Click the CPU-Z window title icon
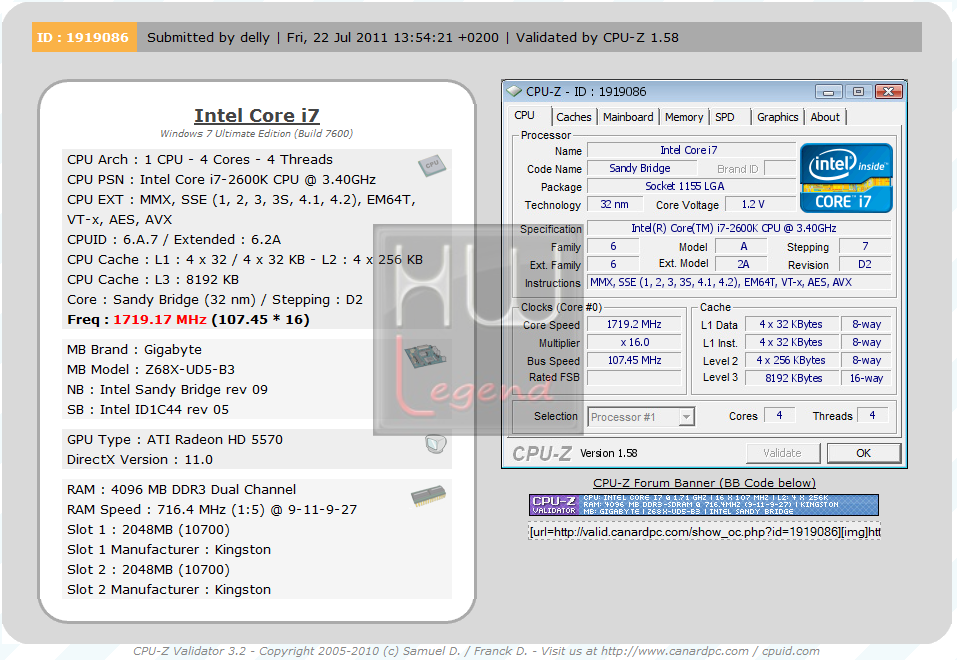This screenshot has height=660, width=957. pyautogui.click(x=515, y=92)
